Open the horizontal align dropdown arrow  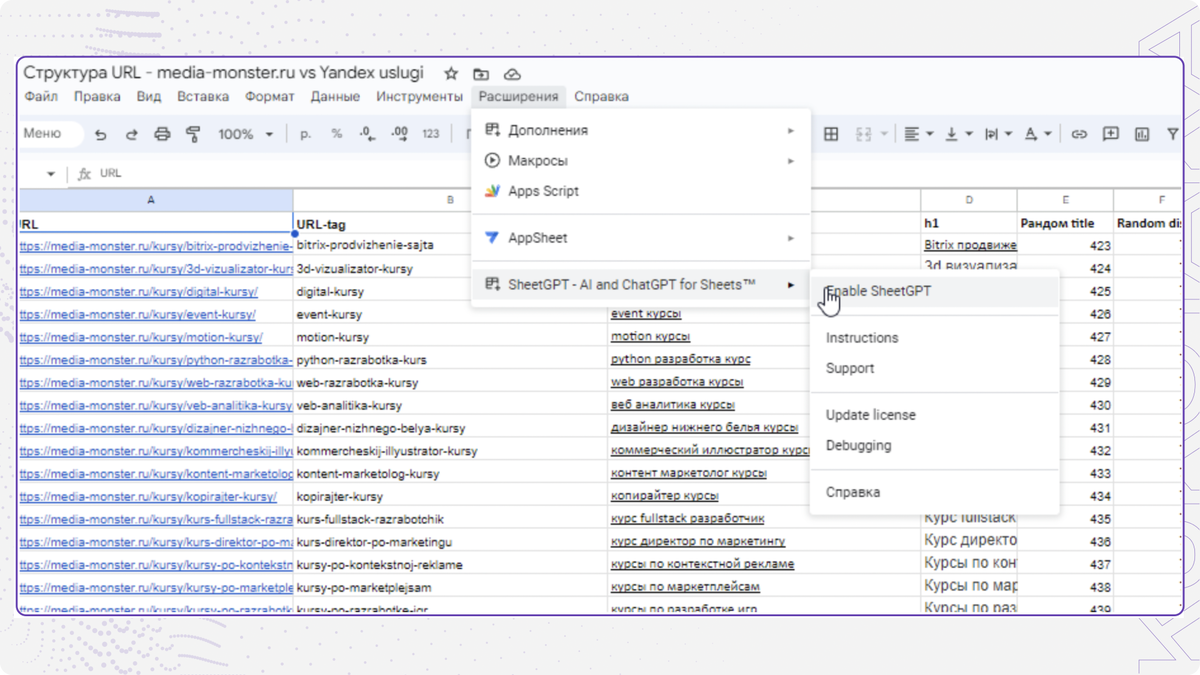[x=930, y=134]
